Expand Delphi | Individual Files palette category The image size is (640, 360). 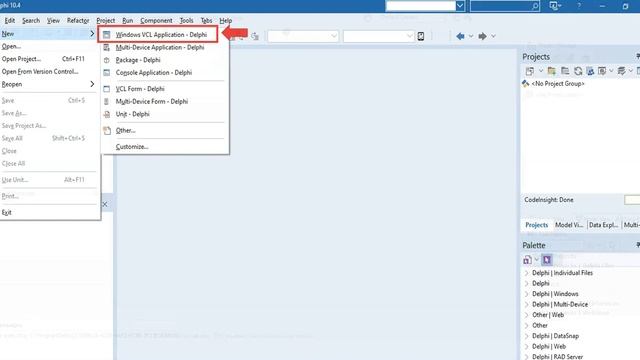tap(527, 273)
